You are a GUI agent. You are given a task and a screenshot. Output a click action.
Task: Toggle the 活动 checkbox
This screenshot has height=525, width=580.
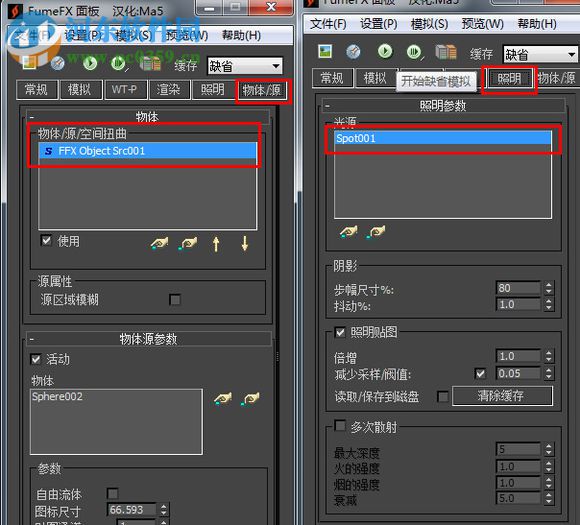36,359
